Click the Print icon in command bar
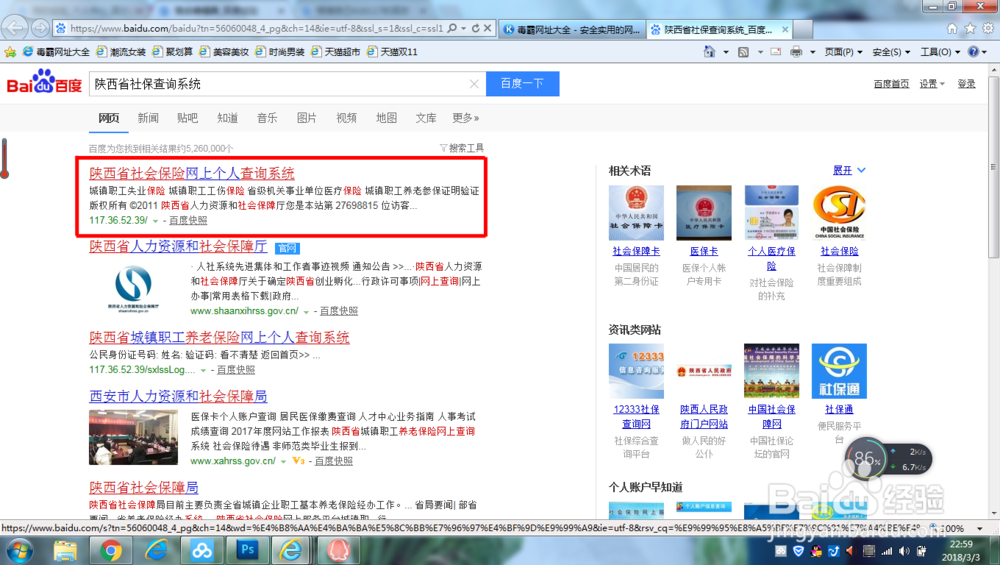This screenshot has height=565, width=1000. pyautogui.click(x=796, y=52)
